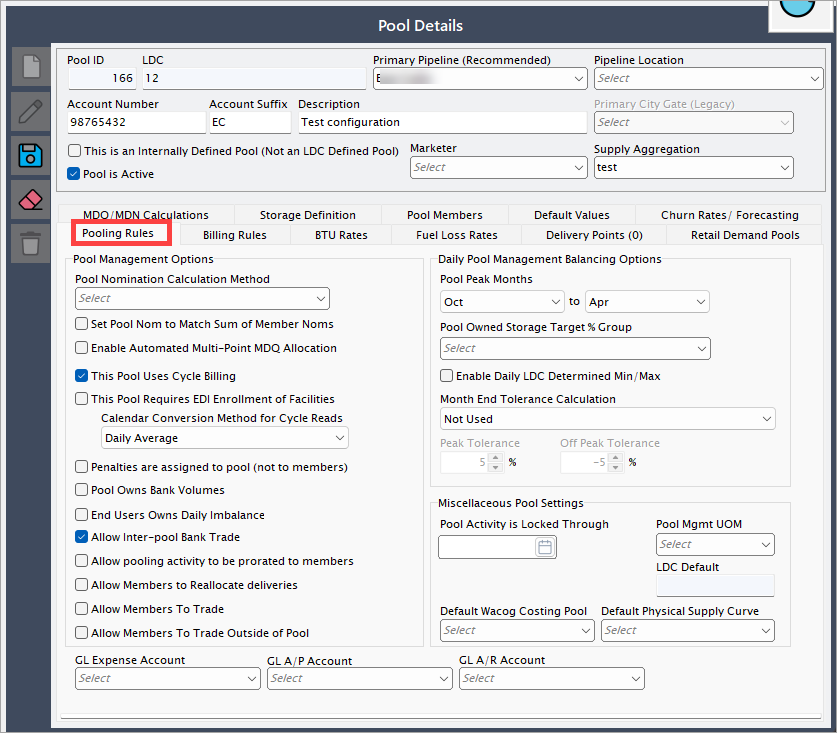
Task: Switch to Retail Demand Pools tab
Action: [x=745, y=235]
